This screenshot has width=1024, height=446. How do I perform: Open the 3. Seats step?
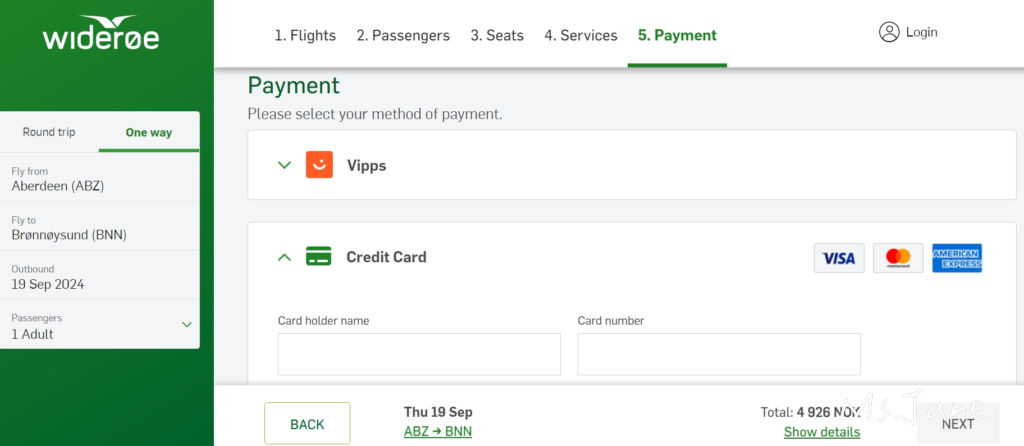[x=497, y=35]
